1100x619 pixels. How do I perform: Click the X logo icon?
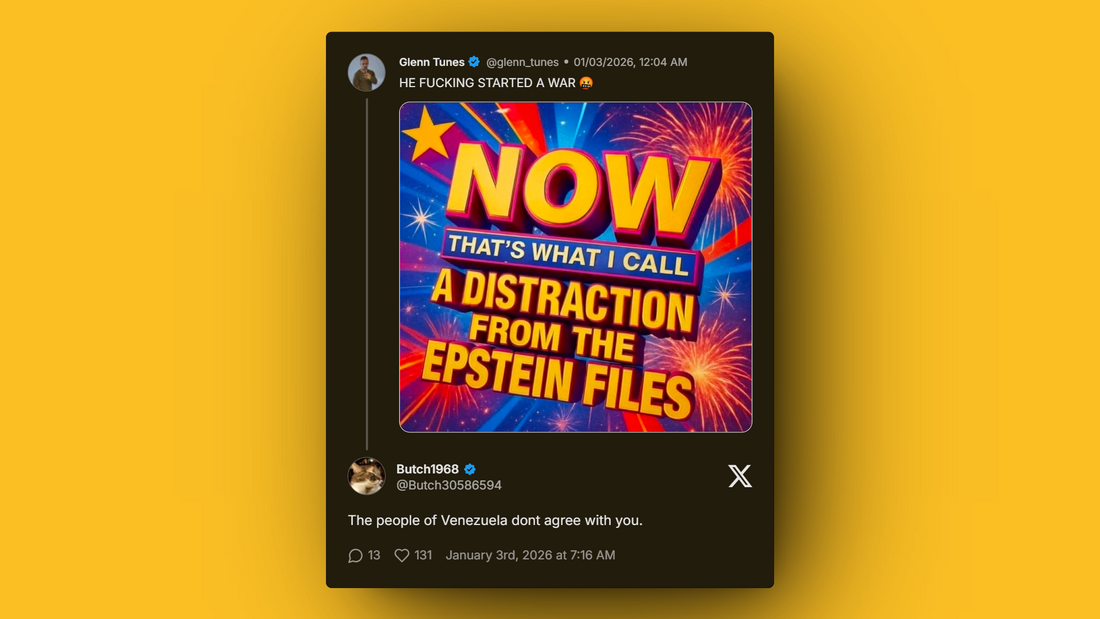(x=740, y=476)
